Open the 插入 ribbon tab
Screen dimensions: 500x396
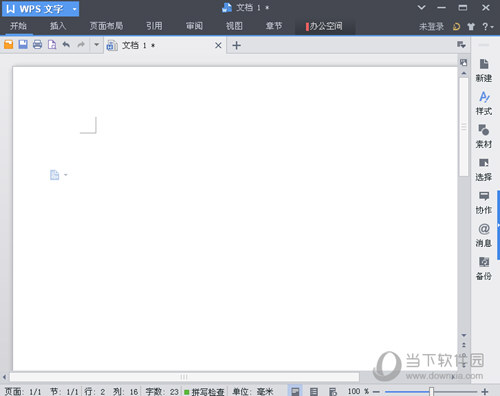pos(58,26)
